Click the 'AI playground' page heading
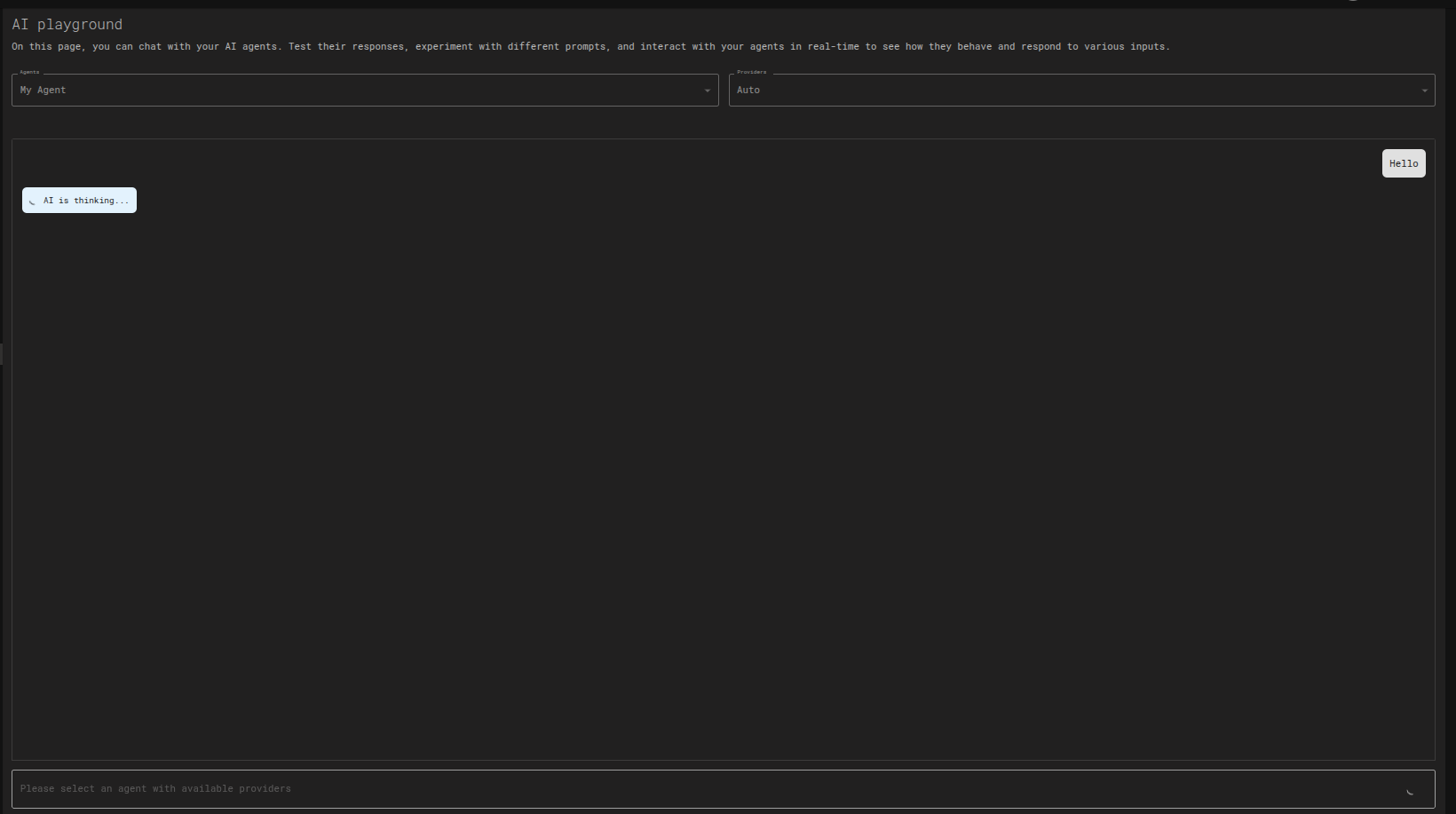Image resolution: width=1456 pixels, height=814 pixels. pos(67,25)
